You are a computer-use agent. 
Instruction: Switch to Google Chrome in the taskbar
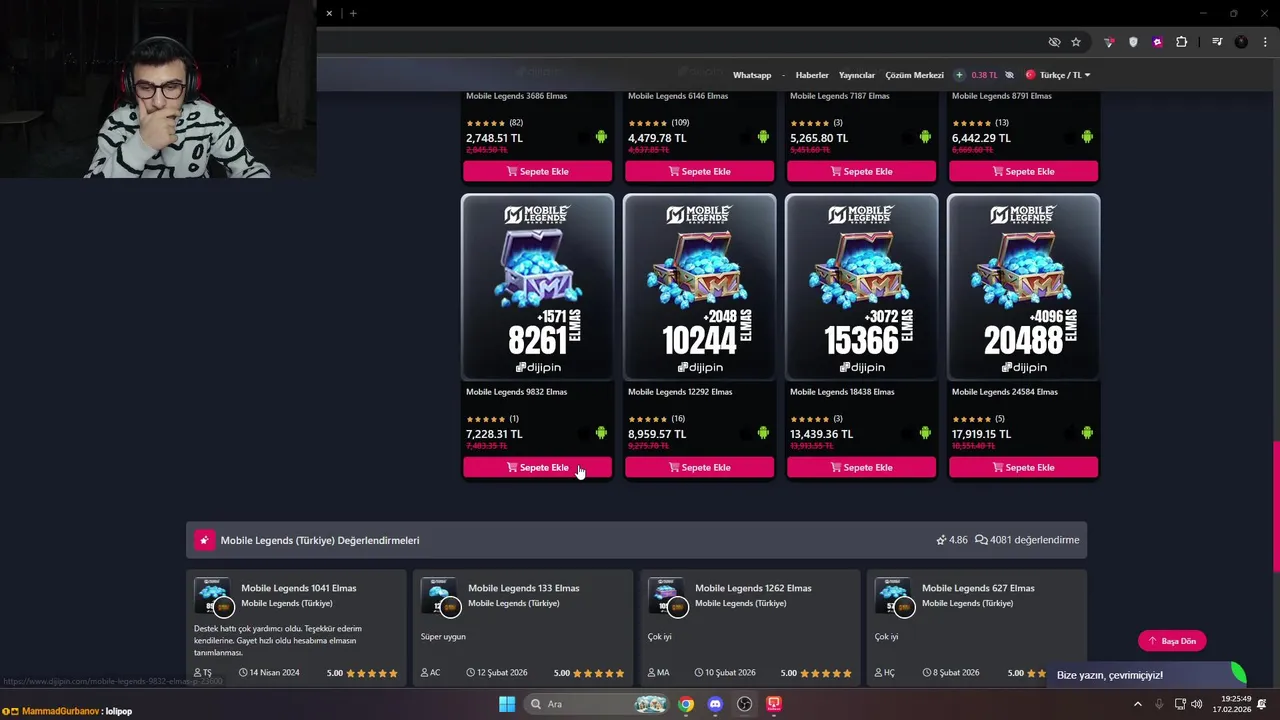pyautogui.click(x=686, y=704)
